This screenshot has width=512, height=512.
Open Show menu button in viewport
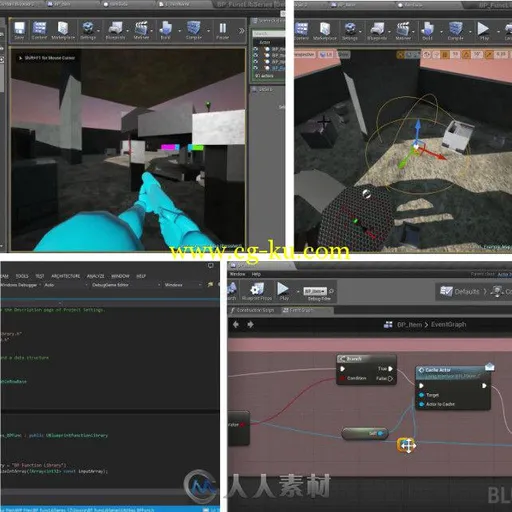click(x=343, y=54)
